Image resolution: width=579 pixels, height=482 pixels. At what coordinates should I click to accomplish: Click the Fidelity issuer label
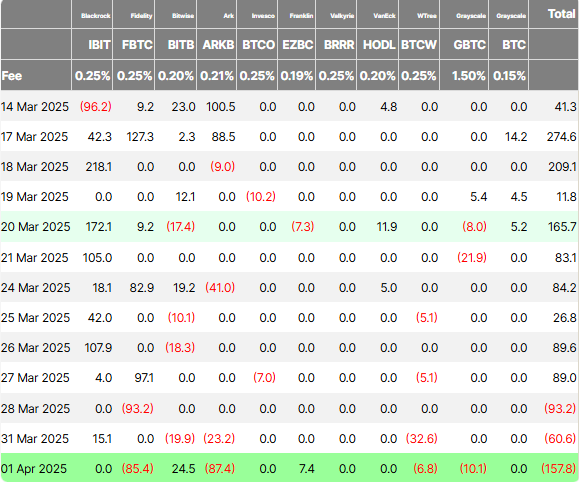click(x=141, y=16)
